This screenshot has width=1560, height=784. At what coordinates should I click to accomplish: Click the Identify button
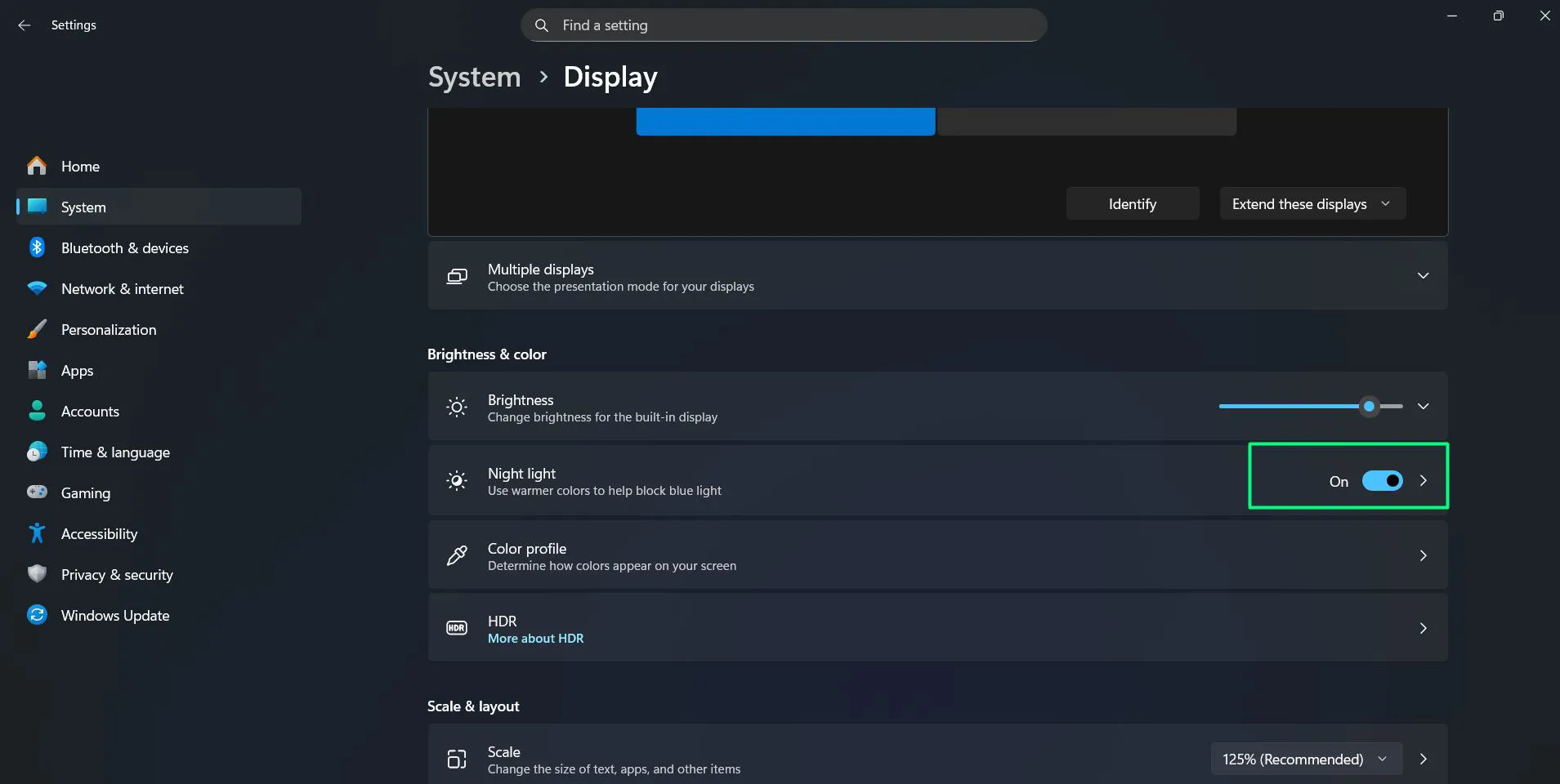[x=1132, y=203]
